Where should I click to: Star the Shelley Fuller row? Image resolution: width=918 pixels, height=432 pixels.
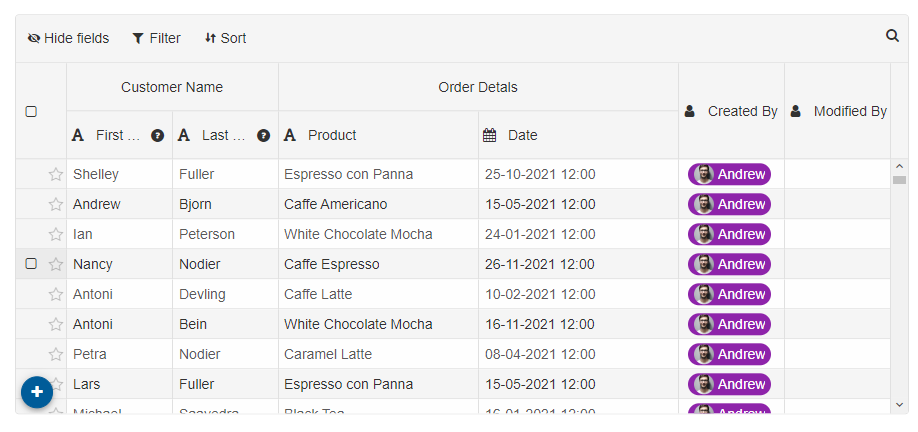pyautogui.click(x=56, y=174)
